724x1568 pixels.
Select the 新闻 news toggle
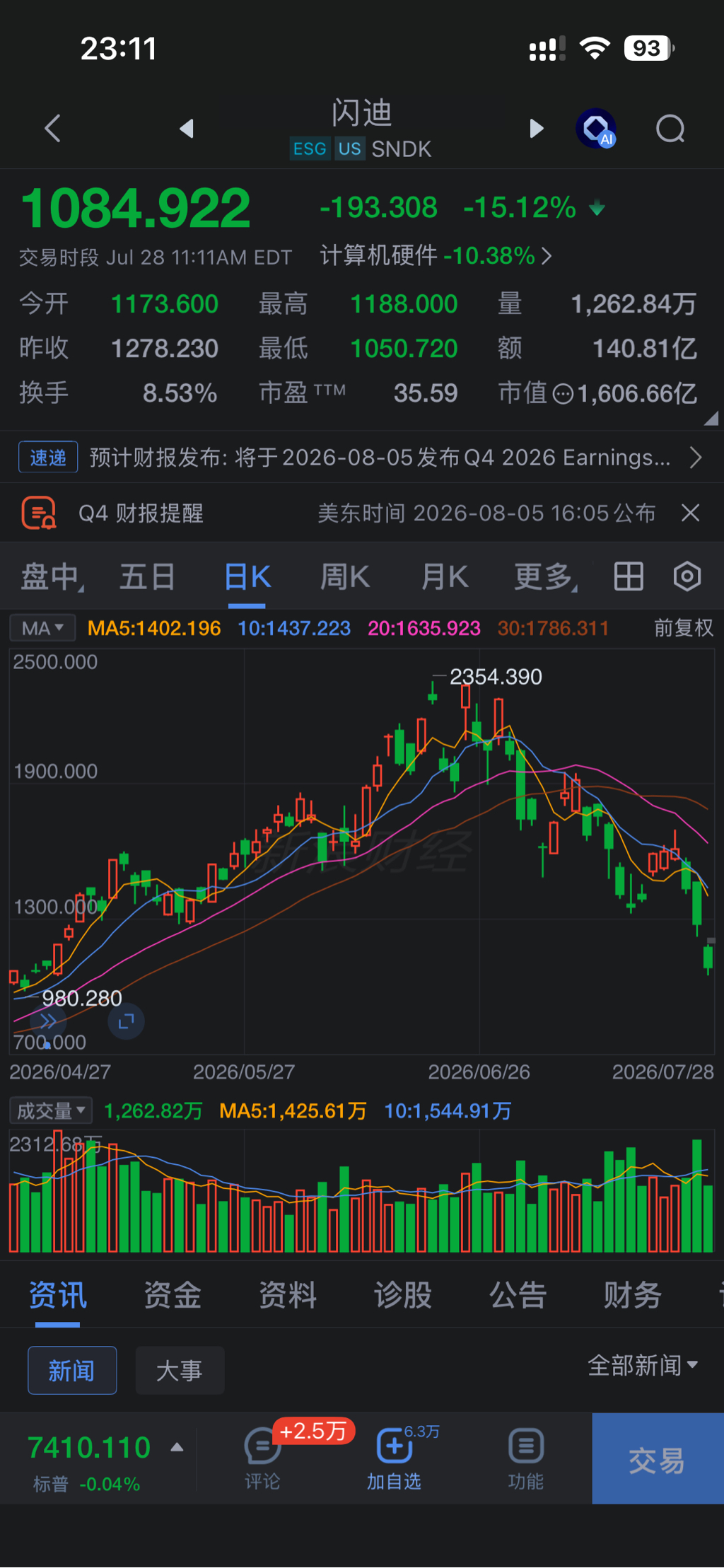[x=72, y=1370]
